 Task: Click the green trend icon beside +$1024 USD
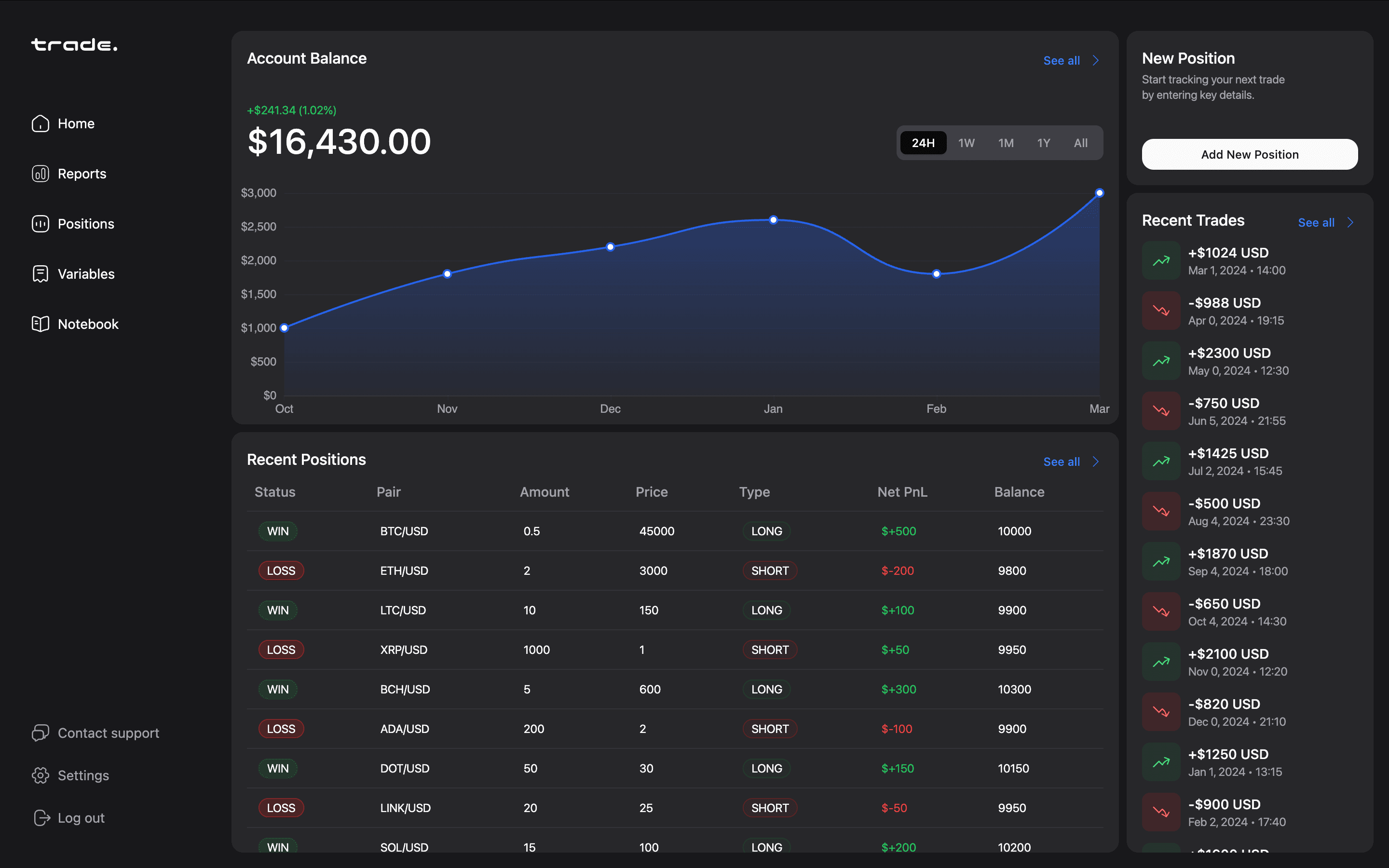(1160, 260)
